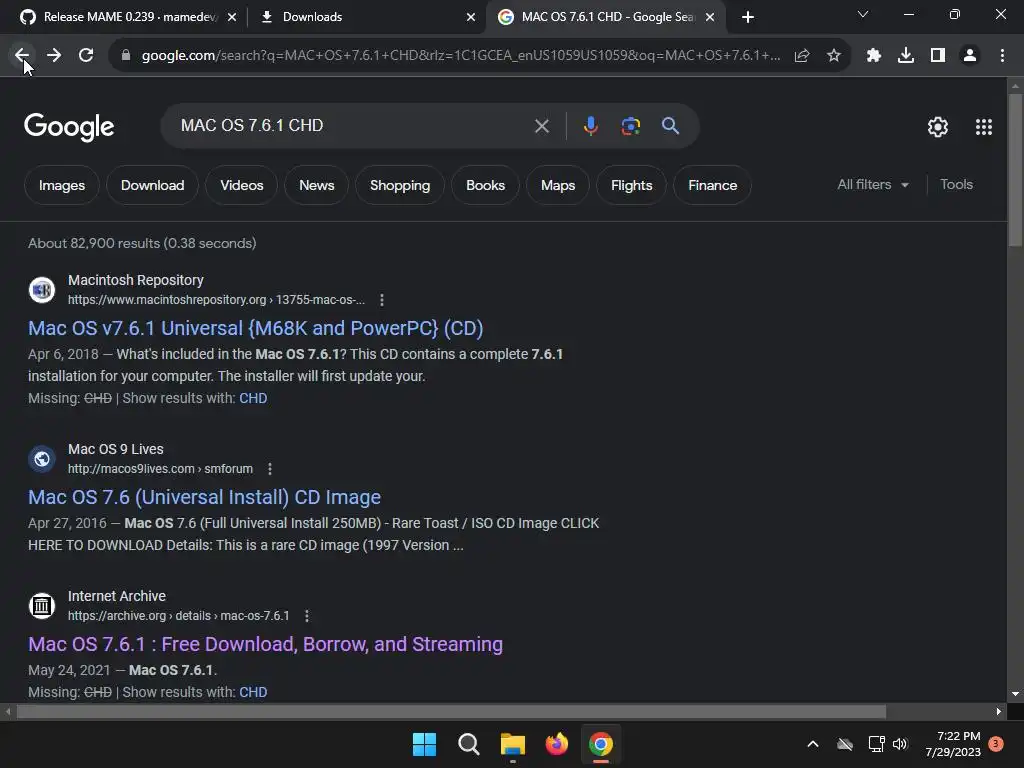
Task: Open Google quick settings gear
Action: [x=938, y=127]
